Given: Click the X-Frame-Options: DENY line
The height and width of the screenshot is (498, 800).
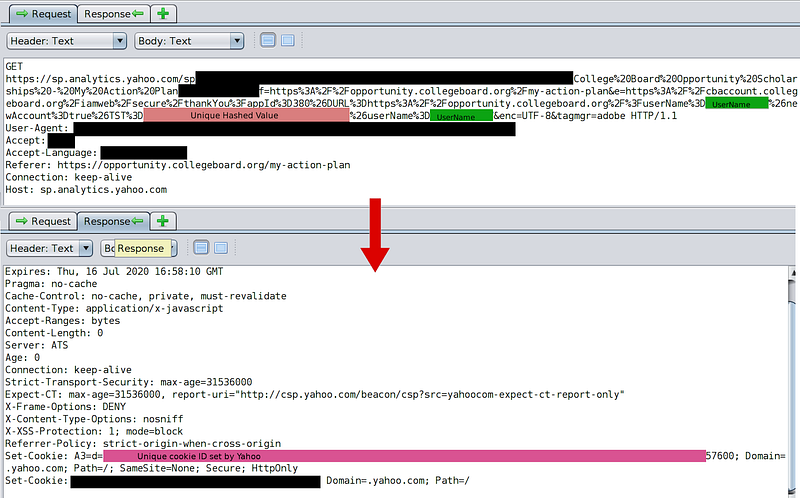Looking at the screenshot, I should [x=65, y=407].
